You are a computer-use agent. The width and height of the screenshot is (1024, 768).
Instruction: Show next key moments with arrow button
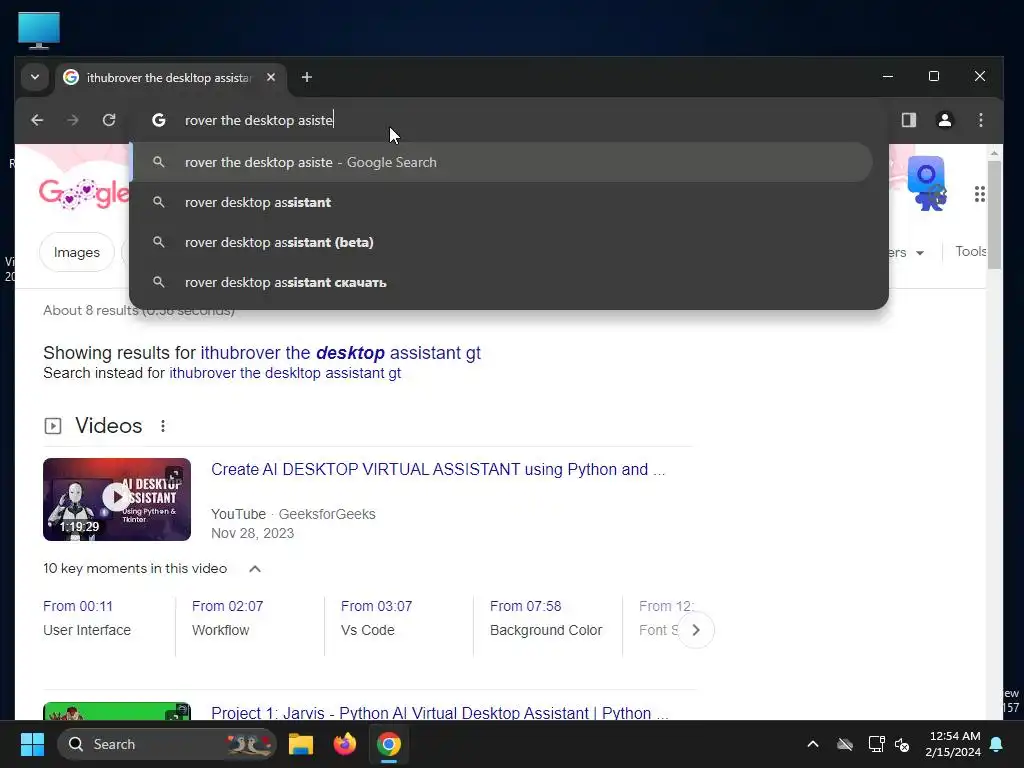pyautogui.click(x=696, y=630)
